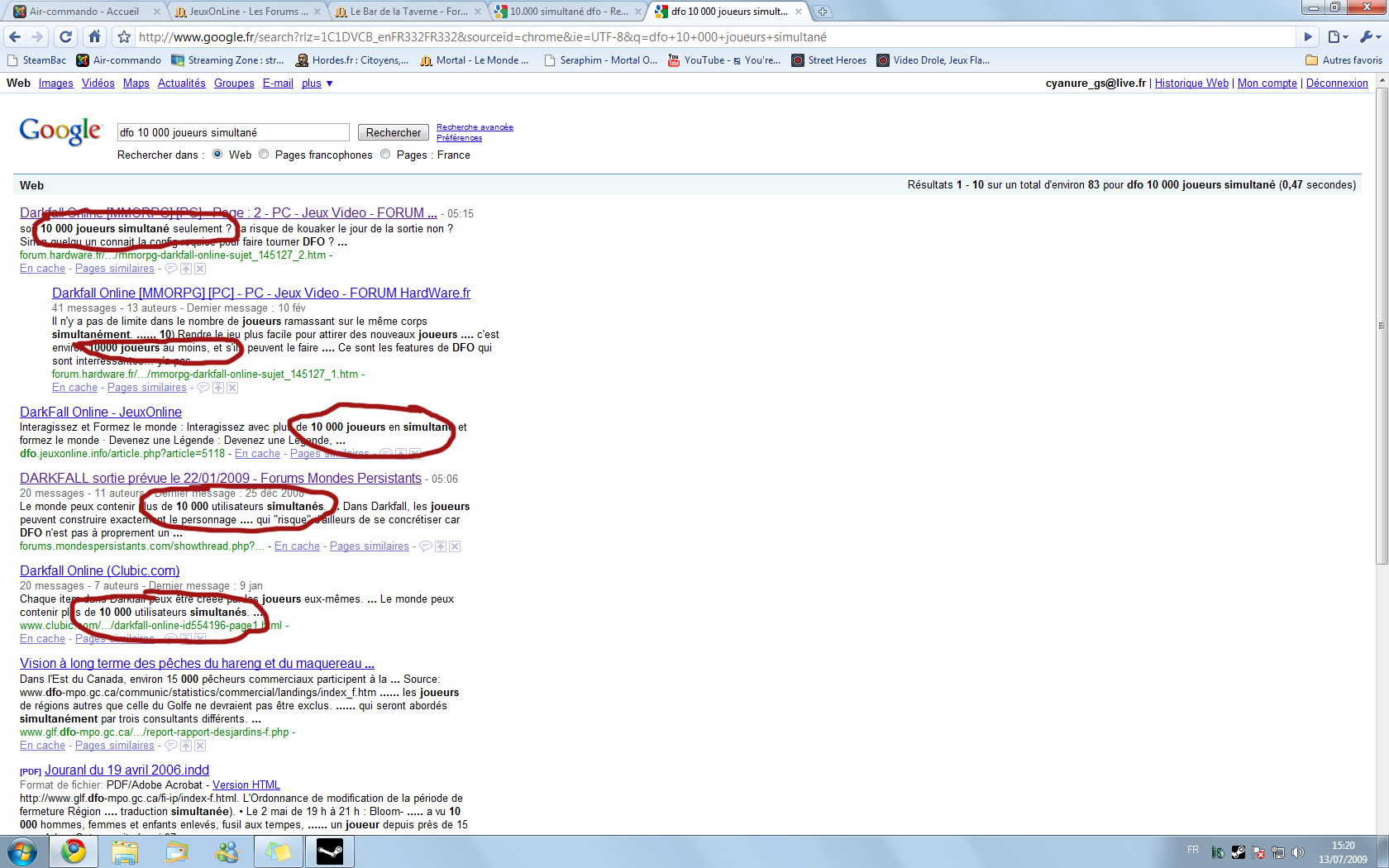Expand the Autres favoris bookmarks folder
The height and width of the screenshot is (868, 1389).
[x=1344, y=60]
